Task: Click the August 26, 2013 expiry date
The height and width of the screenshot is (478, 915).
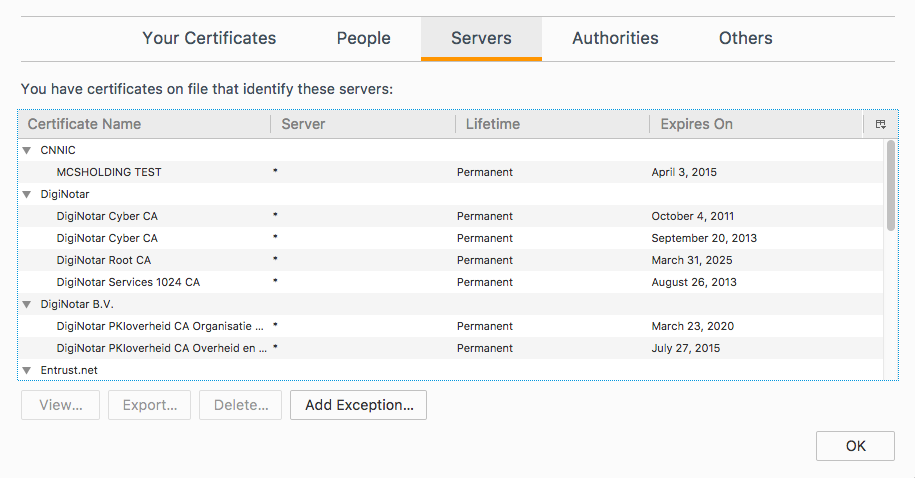Action: coord(694,282)
